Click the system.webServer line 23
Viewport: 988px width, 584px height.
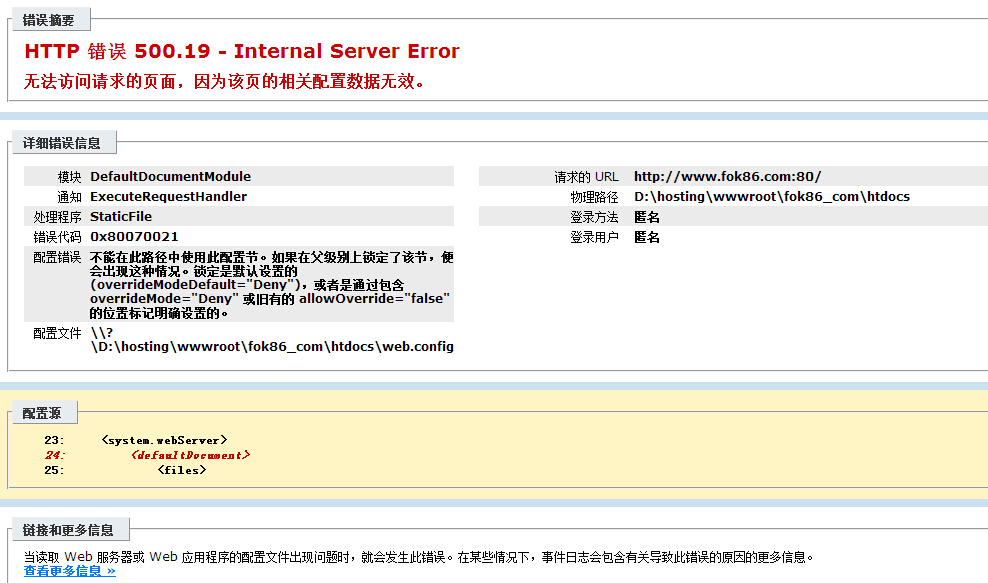164,440
